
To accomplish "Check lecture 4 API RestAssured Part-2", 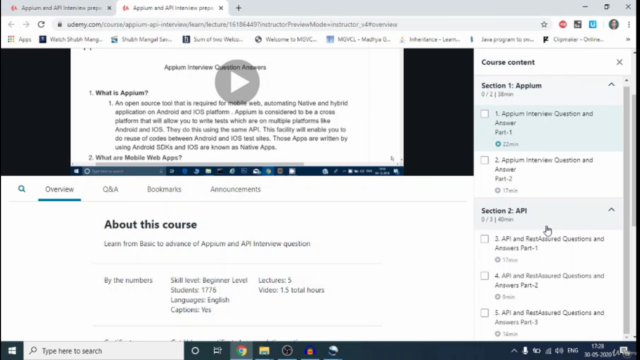I will 484,276.
